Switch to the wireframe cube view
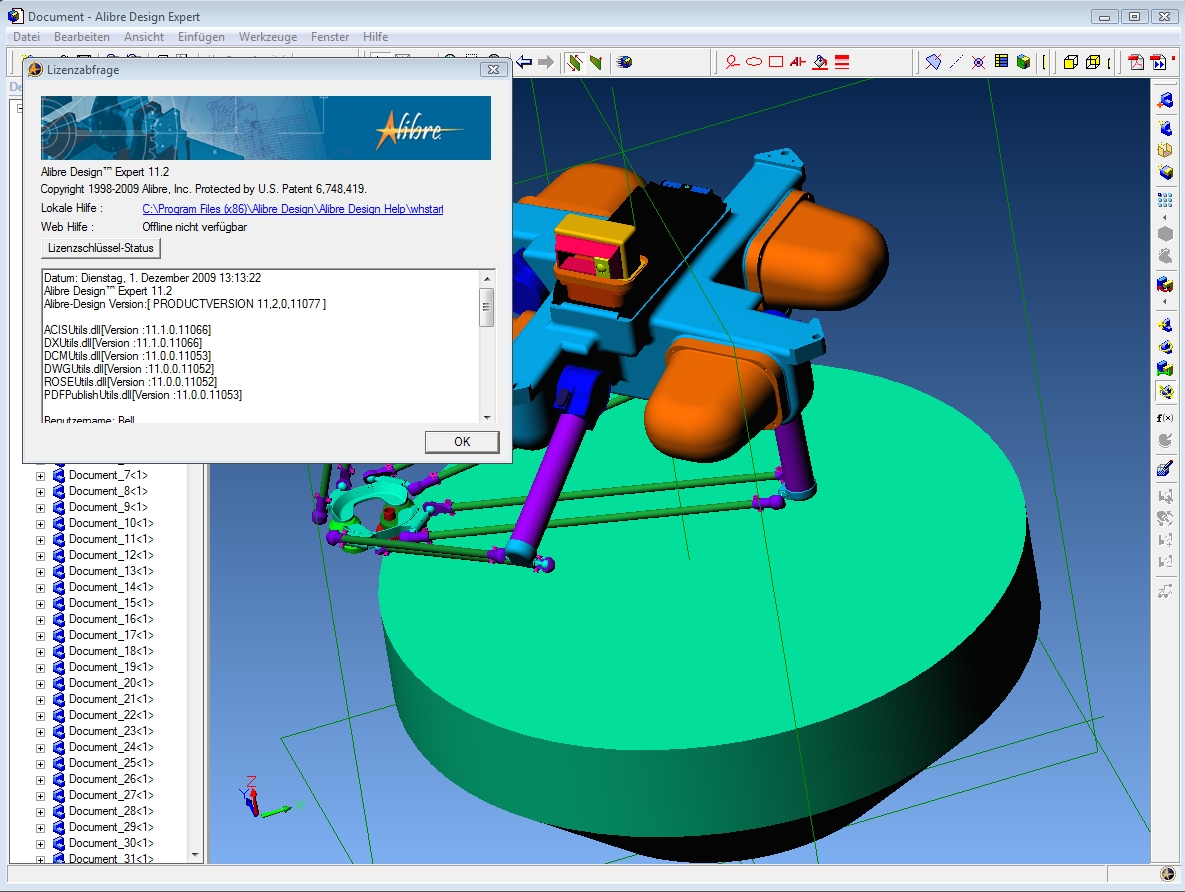This screenshot has width=1185, height=892. pyautogui.click(x=1093, y=62)
